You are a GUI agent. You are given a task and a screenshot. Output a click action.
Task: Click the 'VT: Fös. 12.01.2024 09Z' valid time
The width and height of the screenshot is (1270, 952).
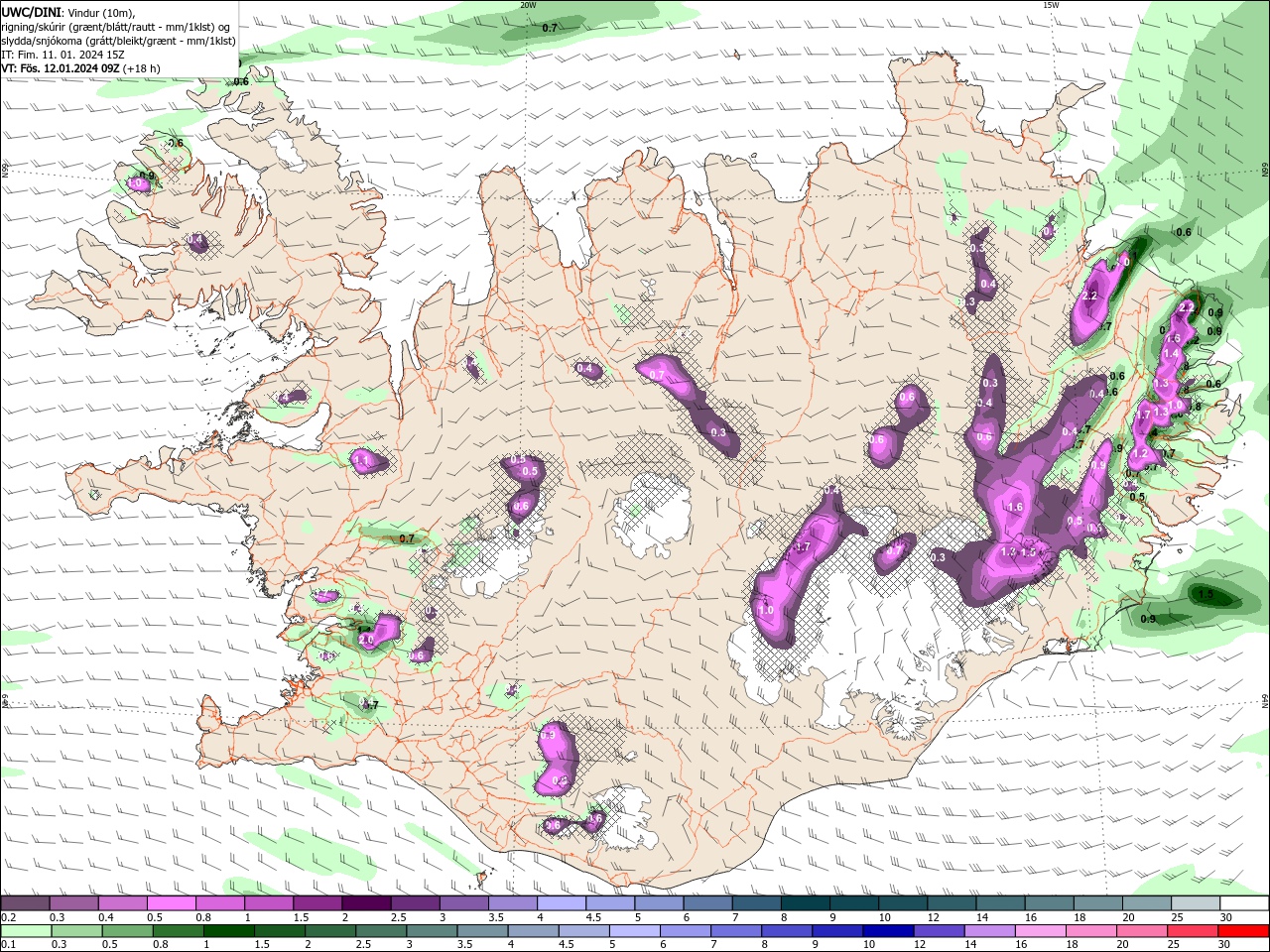60,68
